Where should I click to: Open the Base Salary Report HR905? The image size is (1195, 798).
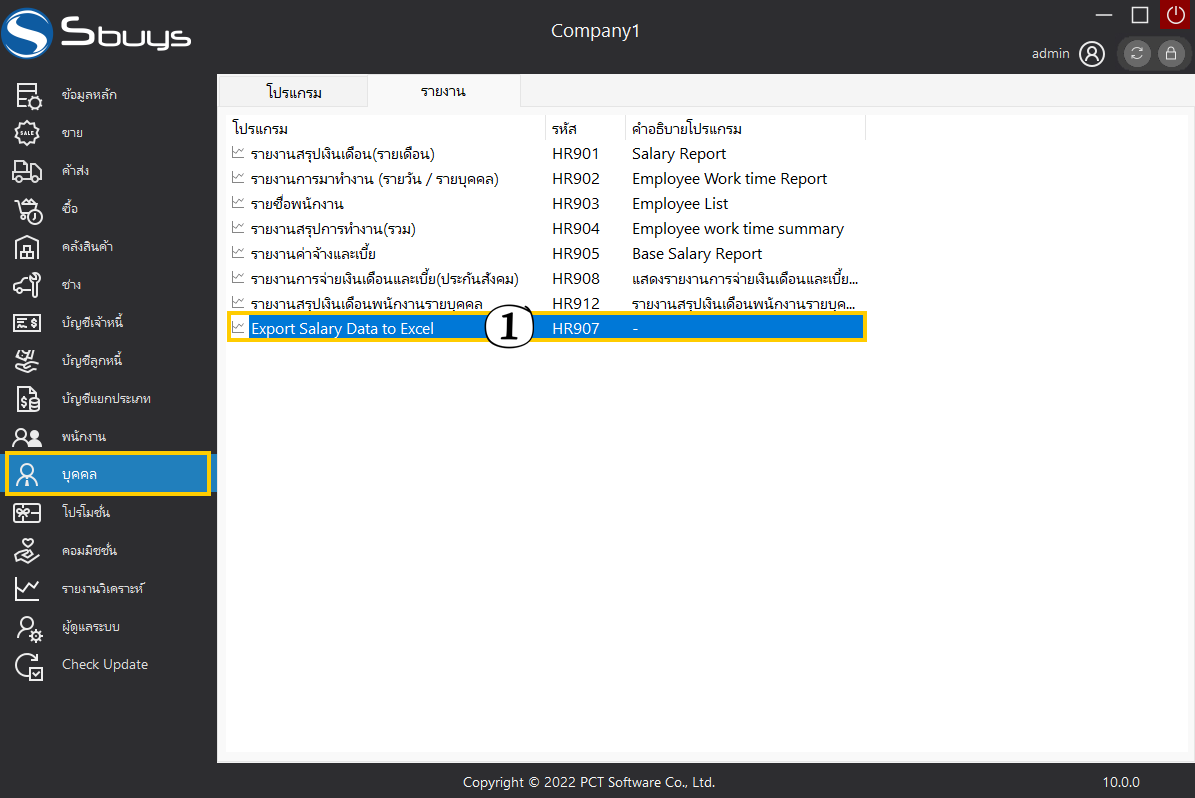tap(313, 254)
